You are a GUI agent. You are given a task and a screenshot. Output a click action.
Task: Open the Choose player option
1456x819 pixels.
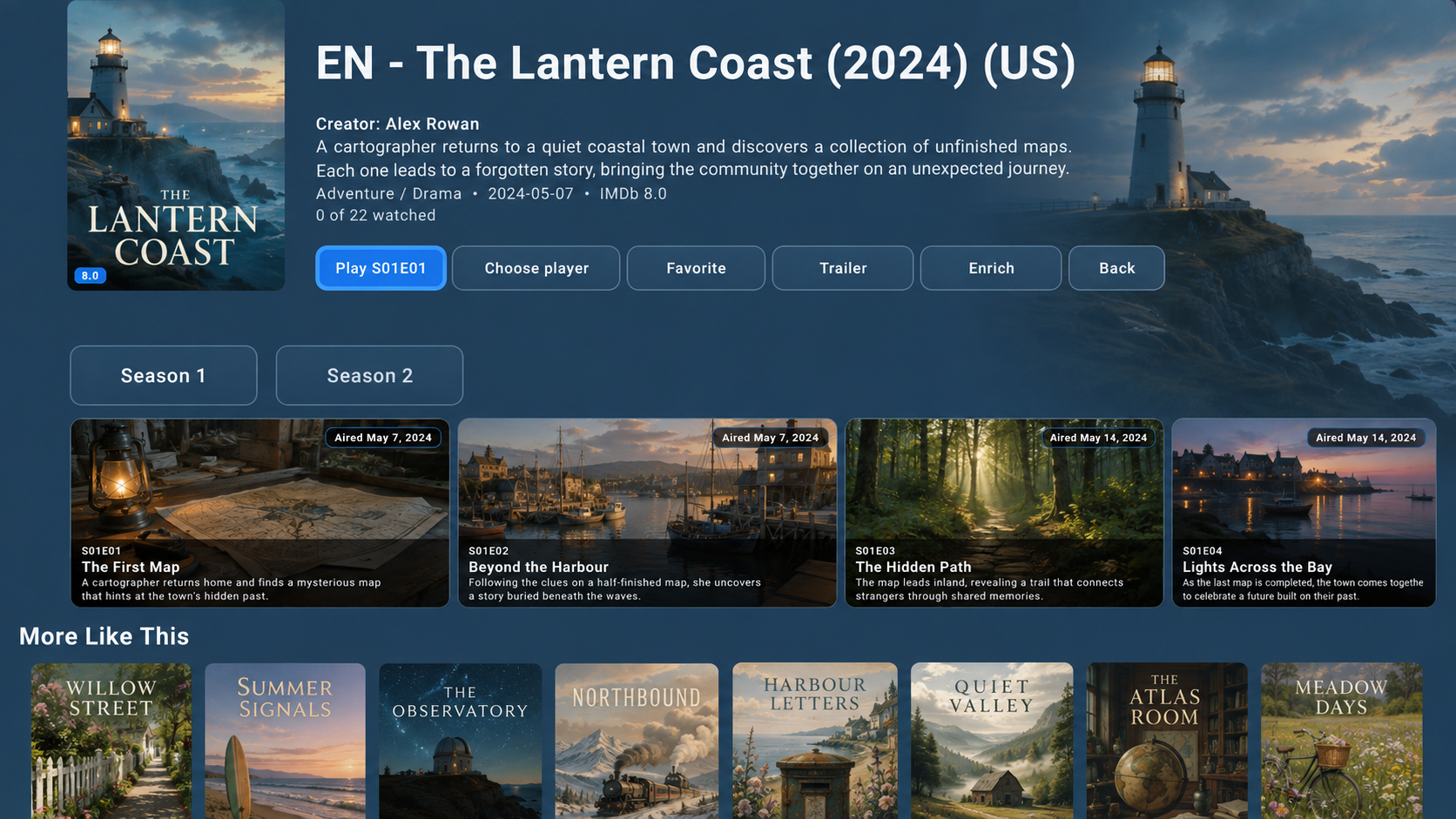pos(536,268)
